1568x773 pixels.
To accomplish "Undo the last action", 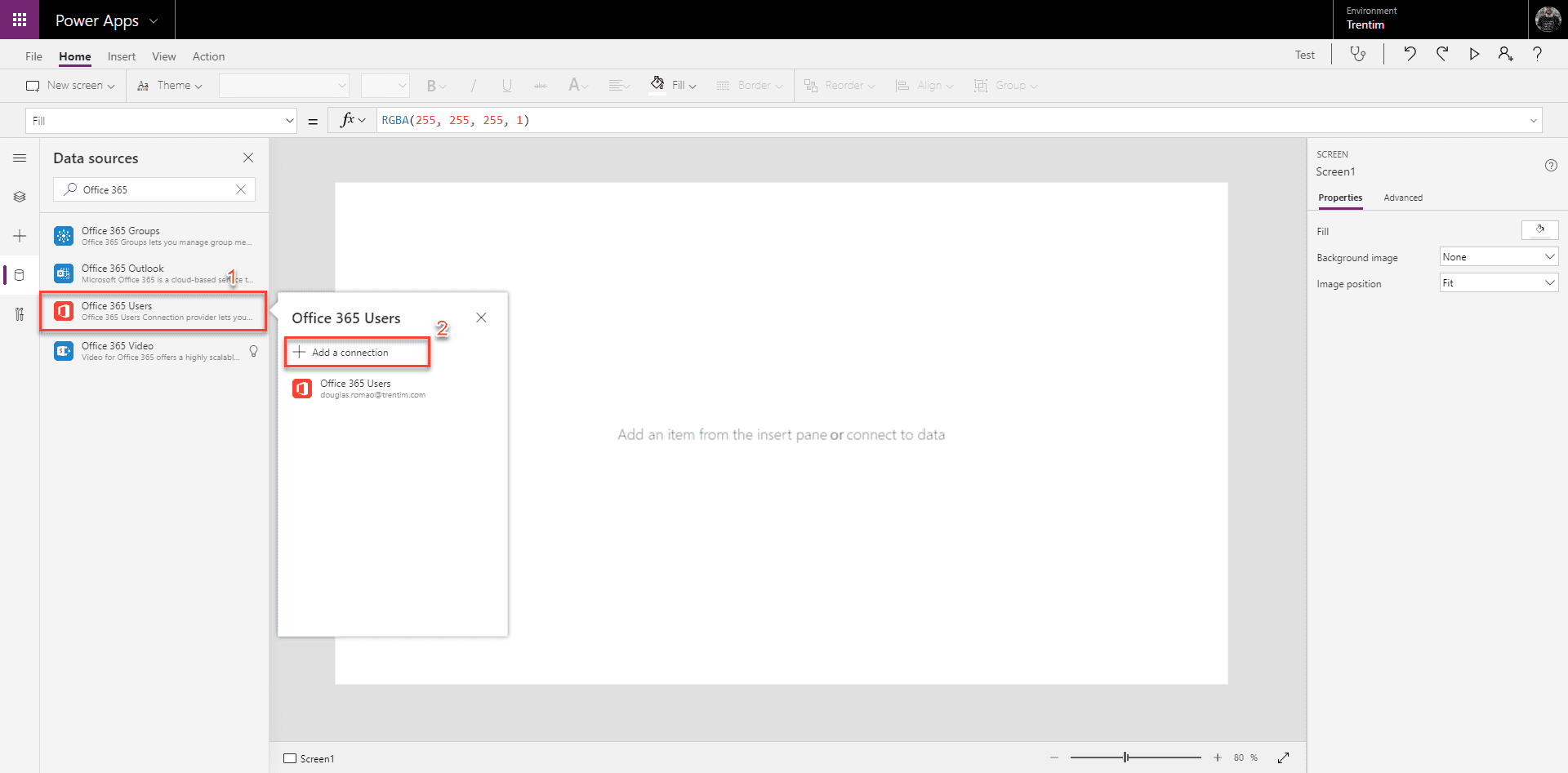I will [1410, 54].
